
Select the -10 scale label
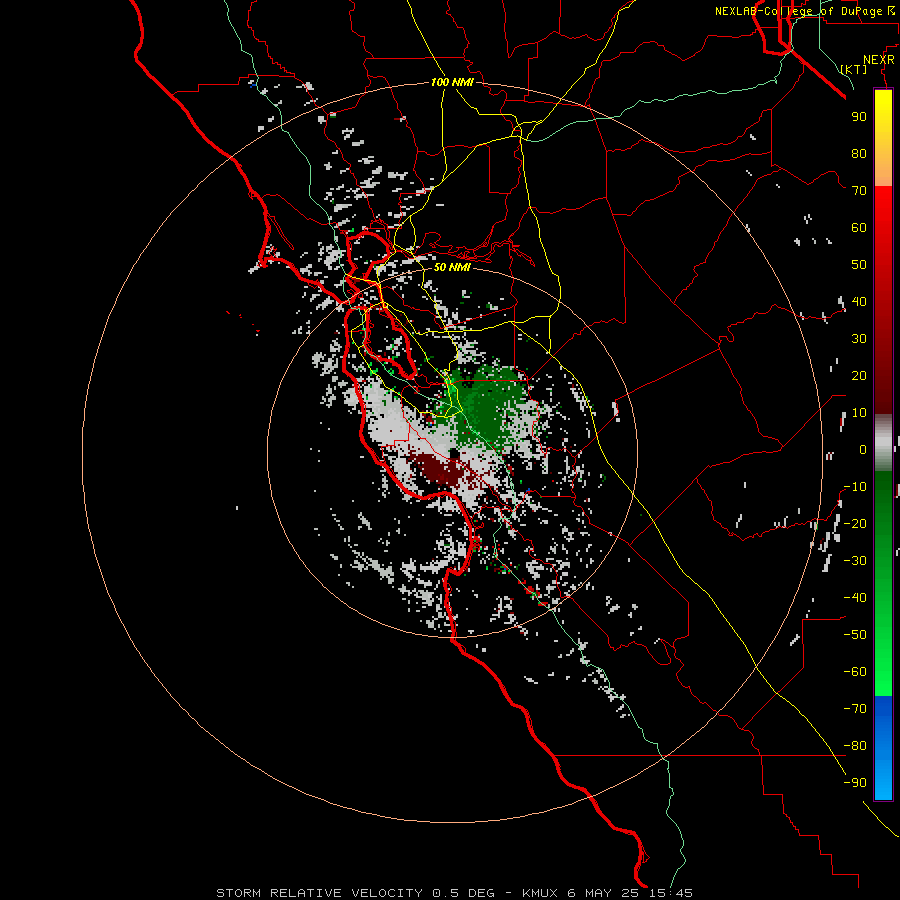pyautogui.click(x=855, y=487)
